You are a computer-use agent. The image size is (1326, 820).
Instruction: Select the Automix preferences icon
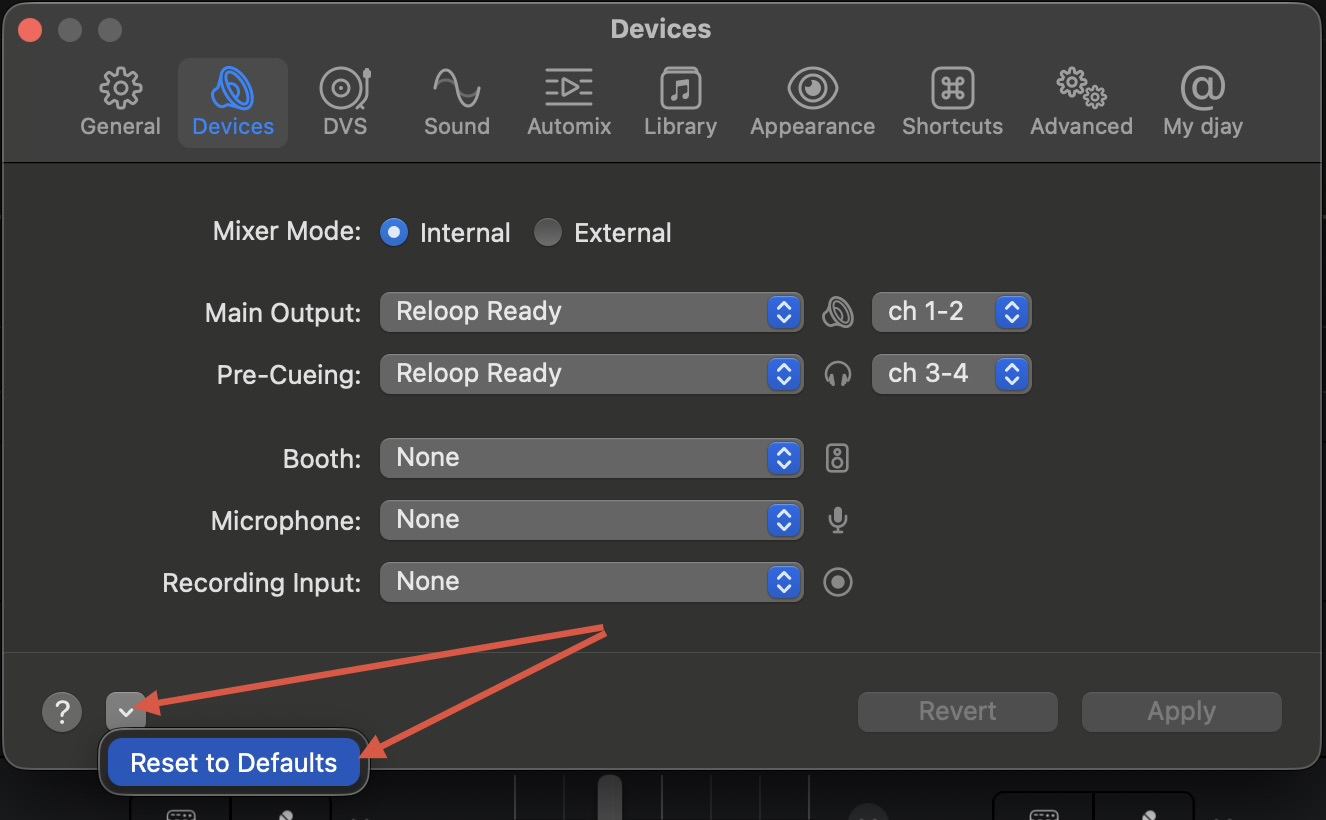pyautogui.click(x=569, y=103)
